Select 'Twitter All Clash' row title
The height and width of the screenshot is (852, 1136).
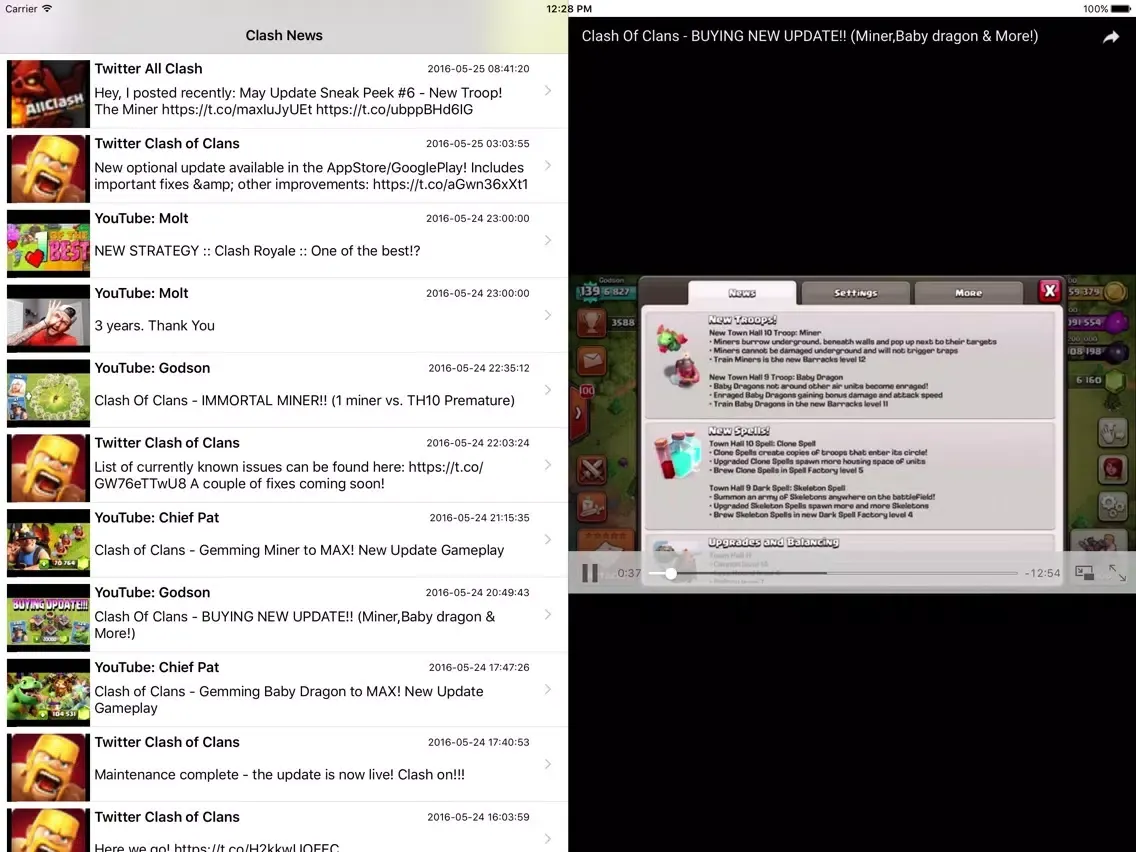pyautogui.click(x=149, y=69)
